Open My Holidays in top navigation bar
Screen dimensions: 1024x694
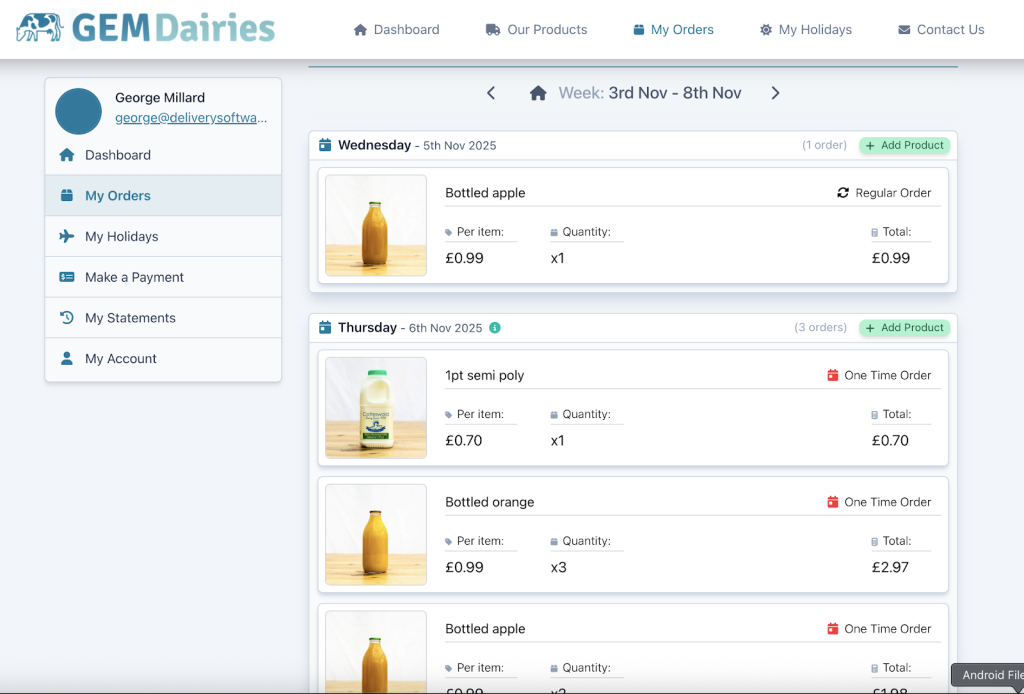[805, 30]
